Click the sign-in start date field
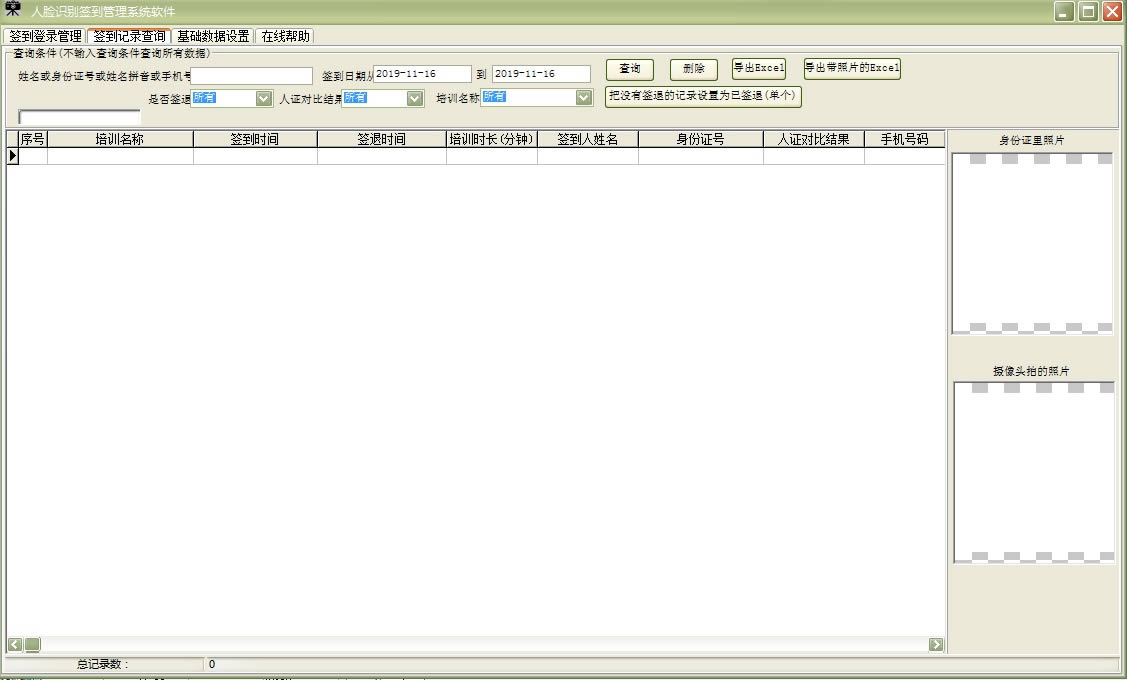 [422, 74]
